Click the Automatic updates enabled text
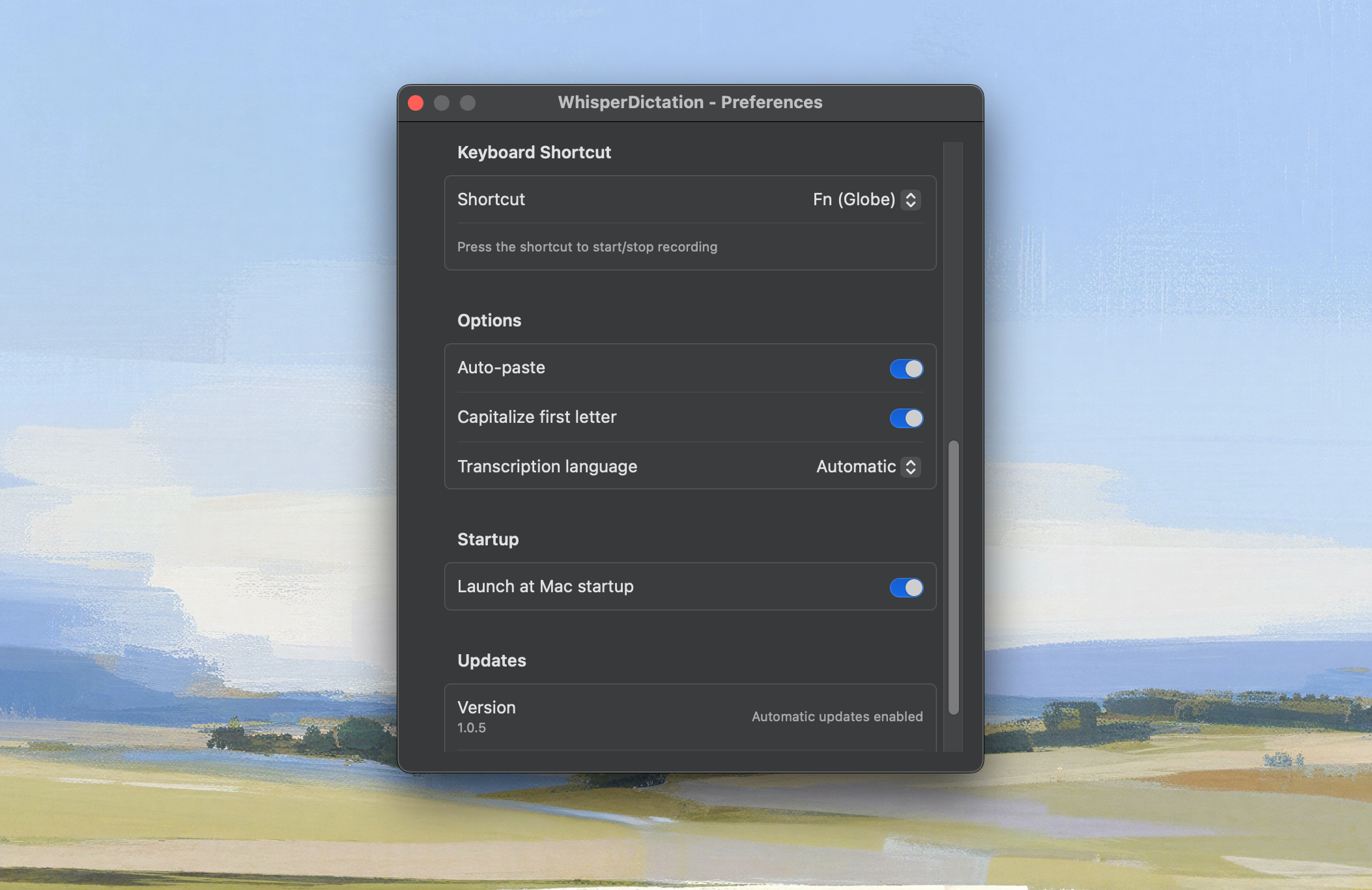1372x890 pixels. tap(837, 716)
